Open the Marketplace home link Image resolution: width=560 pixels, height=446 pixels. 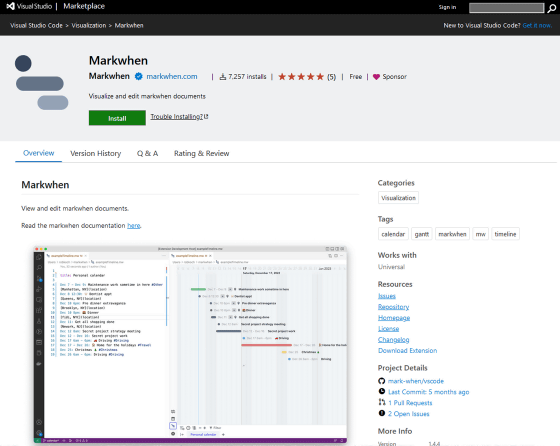point(84,6)
